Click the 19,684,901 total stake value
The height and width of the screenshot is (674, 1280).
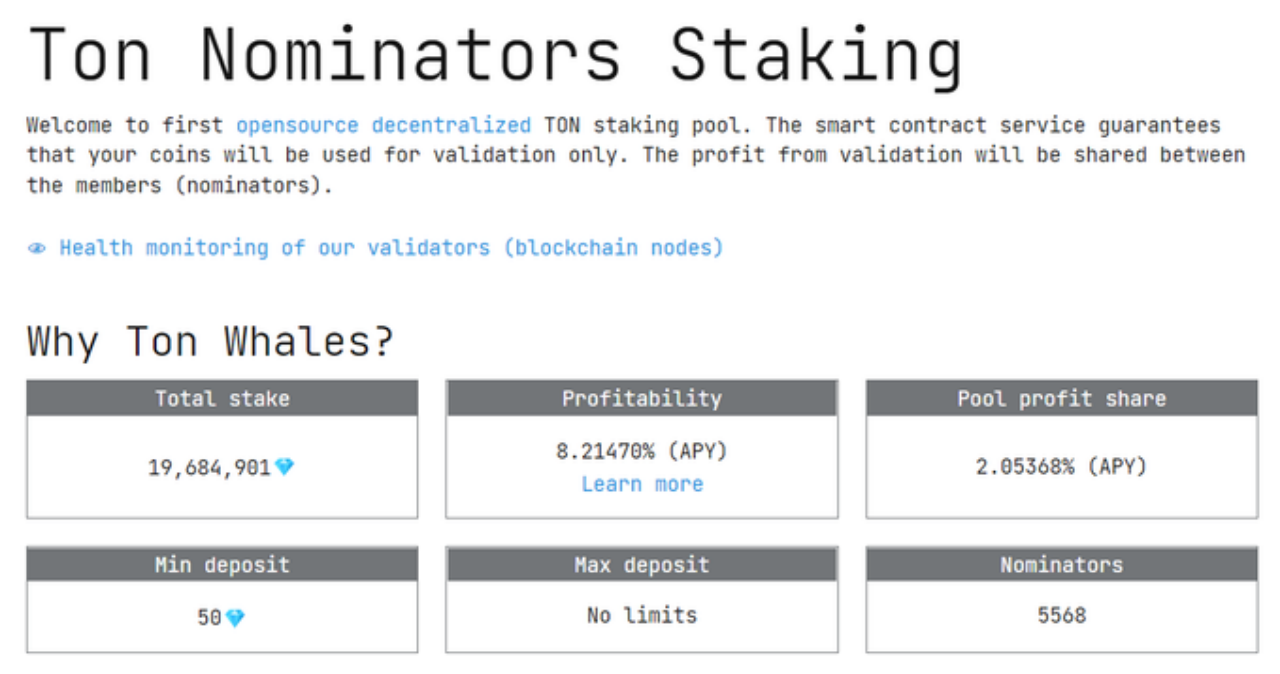coord(210,467)
